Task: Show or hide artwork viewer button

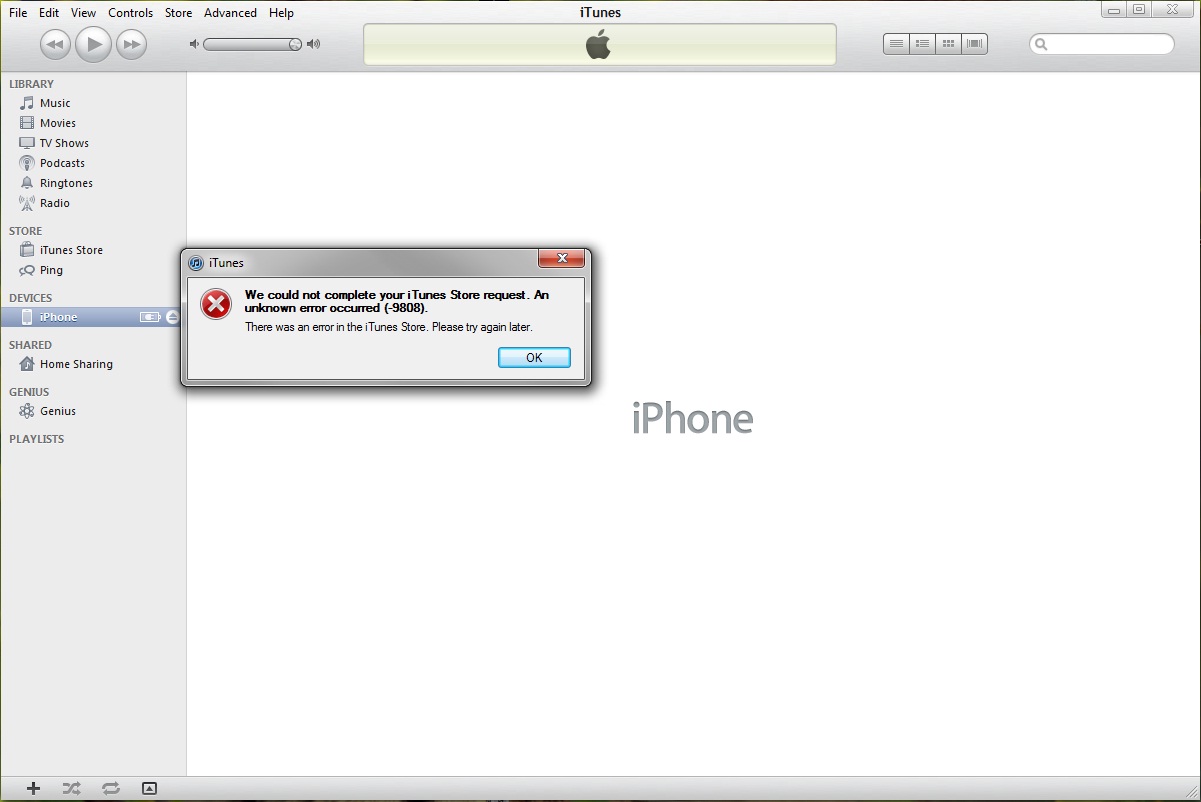Action: 149,788
